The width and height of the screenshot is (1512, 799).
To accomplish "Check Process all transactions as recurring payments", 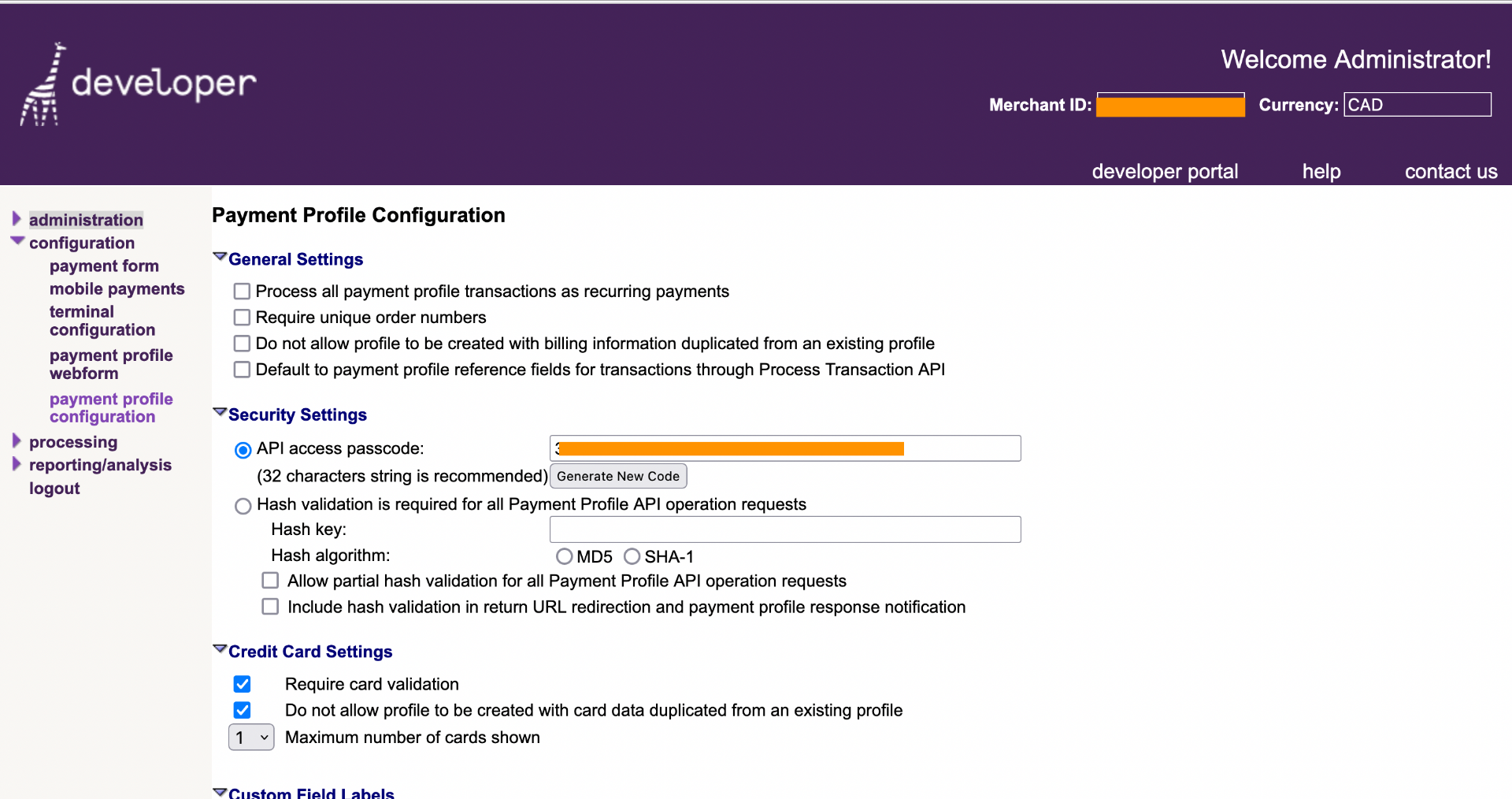I will (242, 292).
